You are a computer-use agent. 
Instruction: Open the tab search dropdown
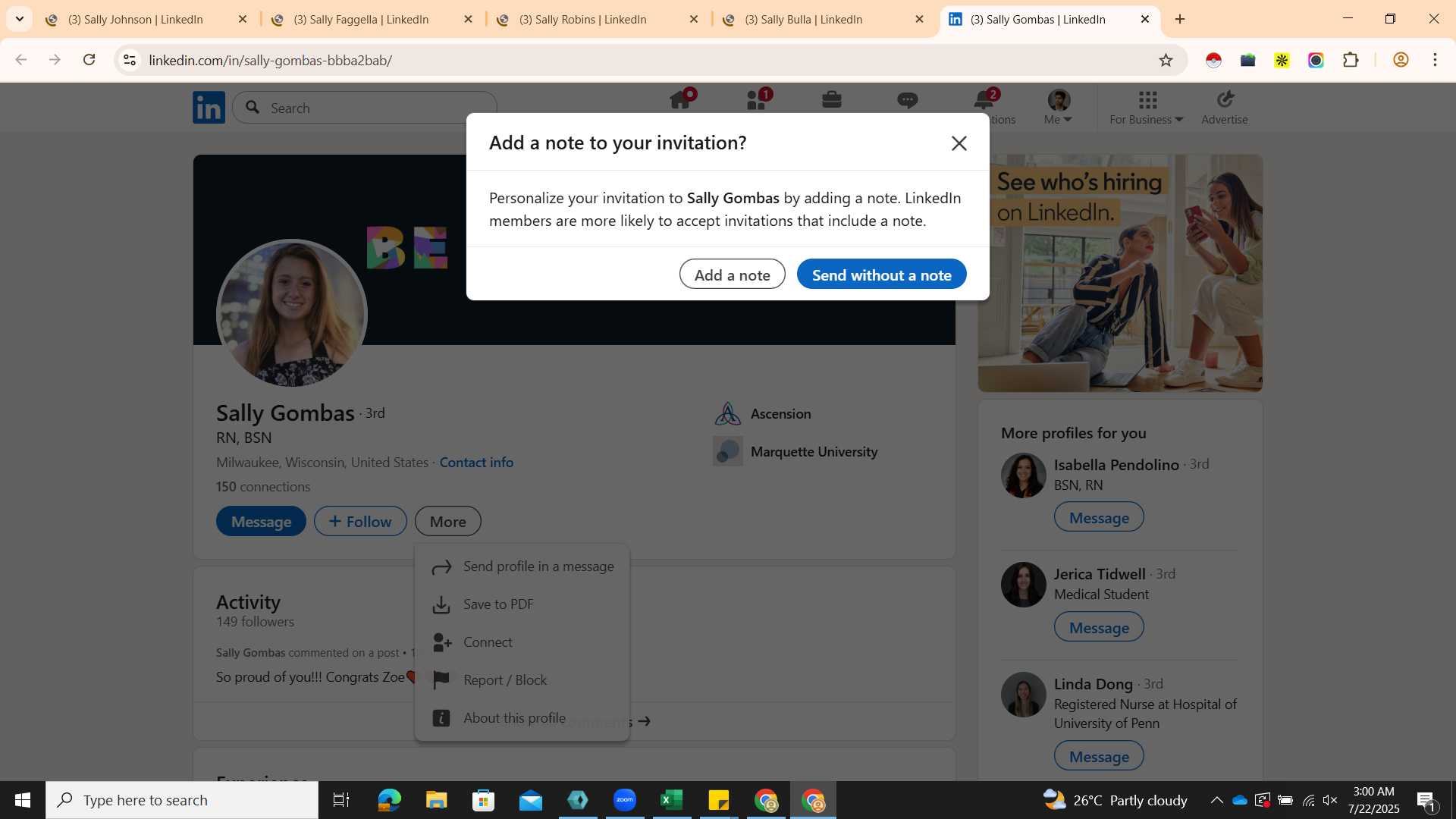(x=20, y=19)
